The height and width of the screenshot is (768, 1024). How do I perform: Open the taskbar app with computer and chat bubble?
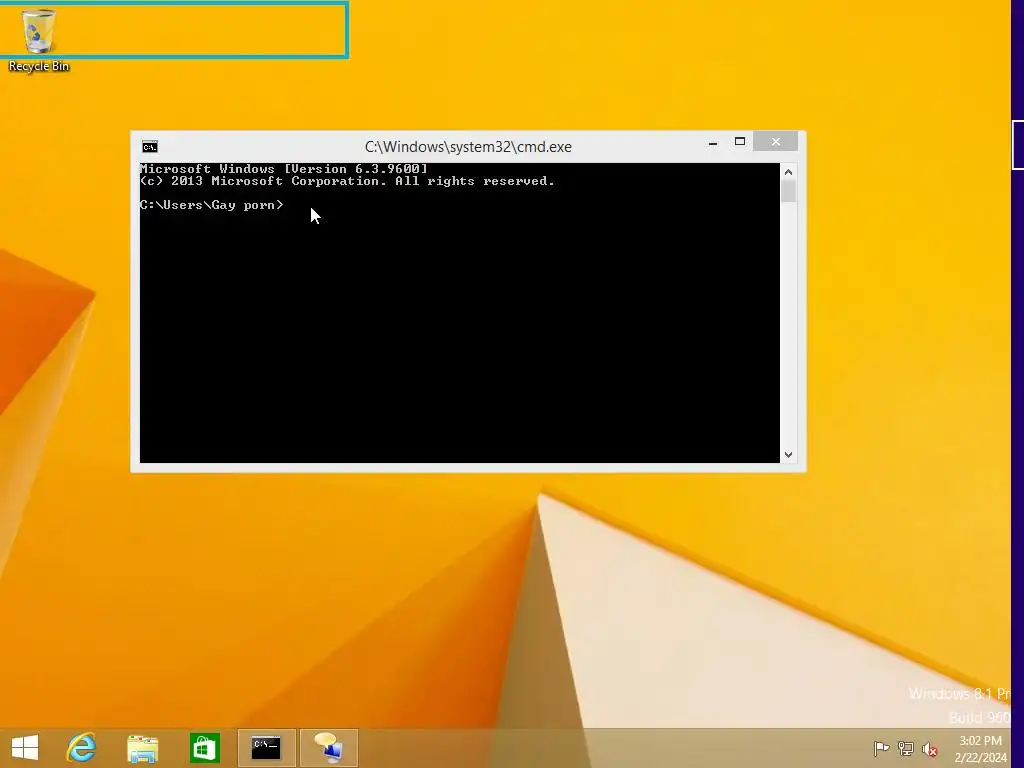point(329,748)
